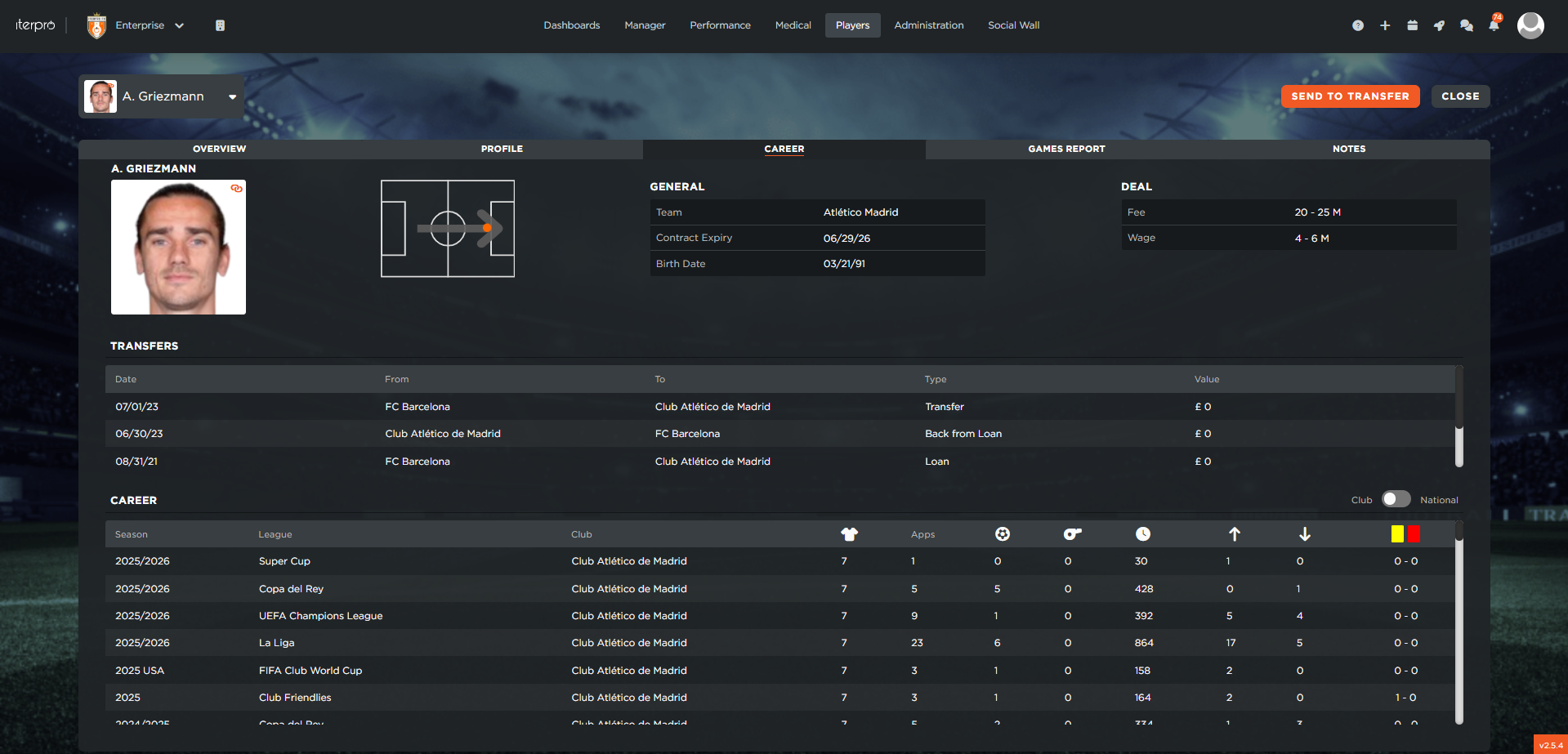
Task: Click the building icon beside Enterprise
Action: pos(220,25)
